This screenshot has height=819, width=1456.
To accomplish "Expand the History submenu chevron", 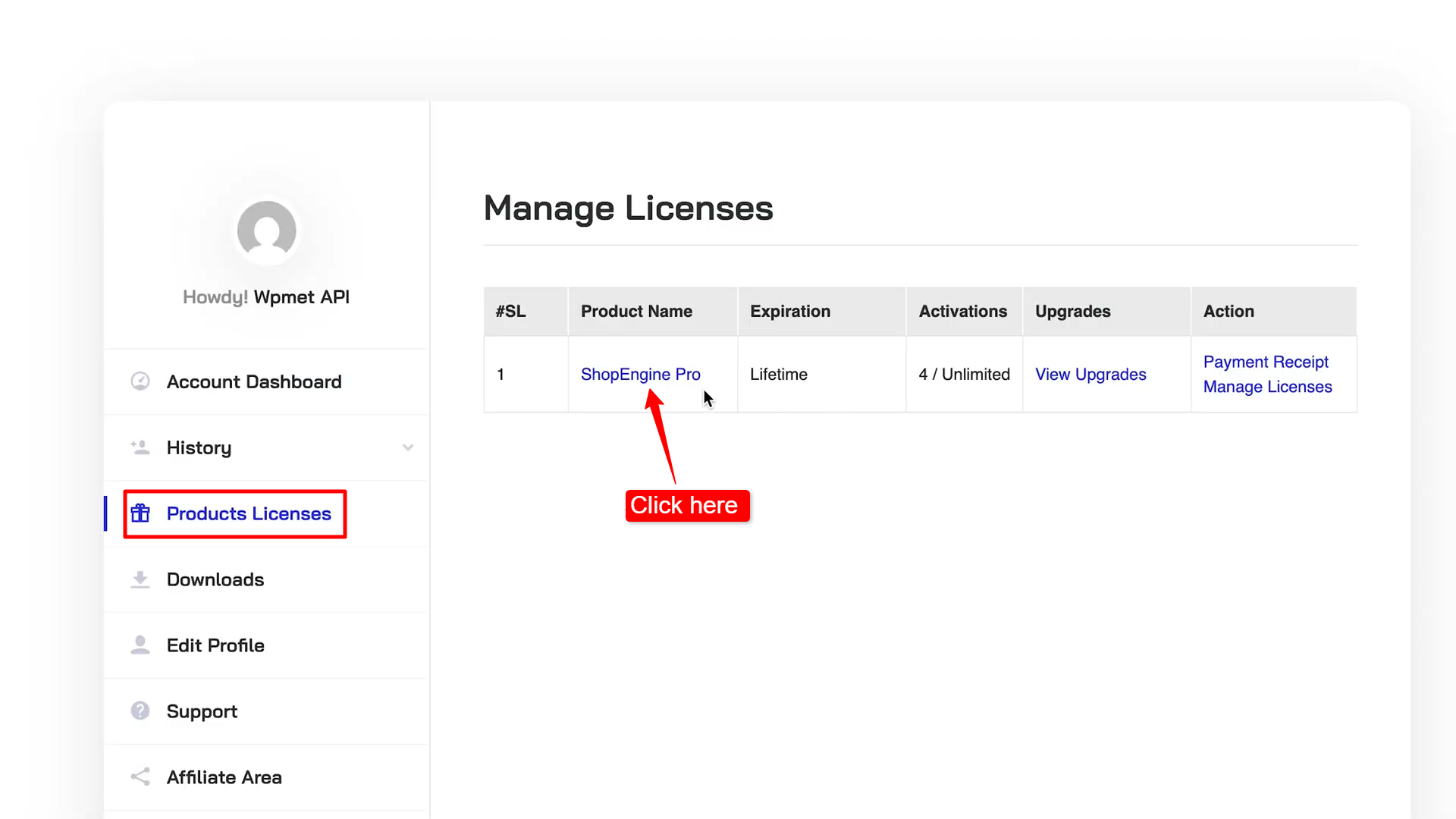I will 408,447.
